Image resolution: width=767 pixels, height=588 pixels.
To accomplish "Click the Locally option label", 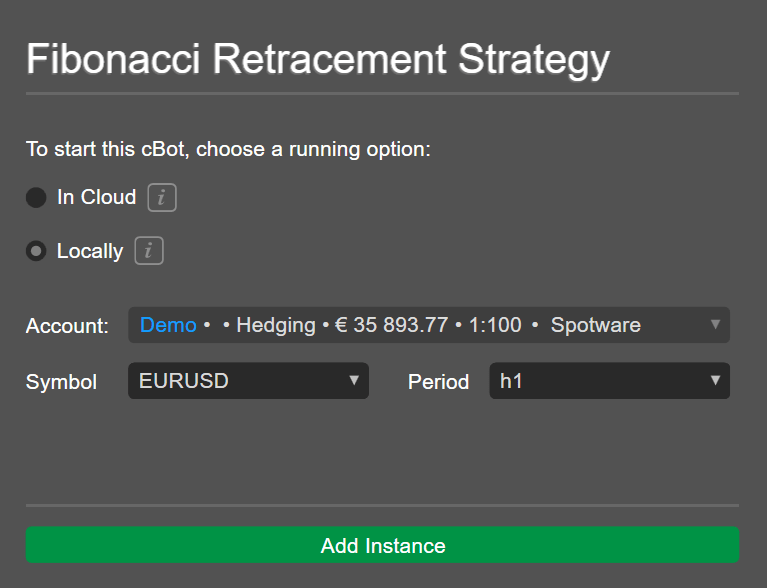I will [90, 251].
